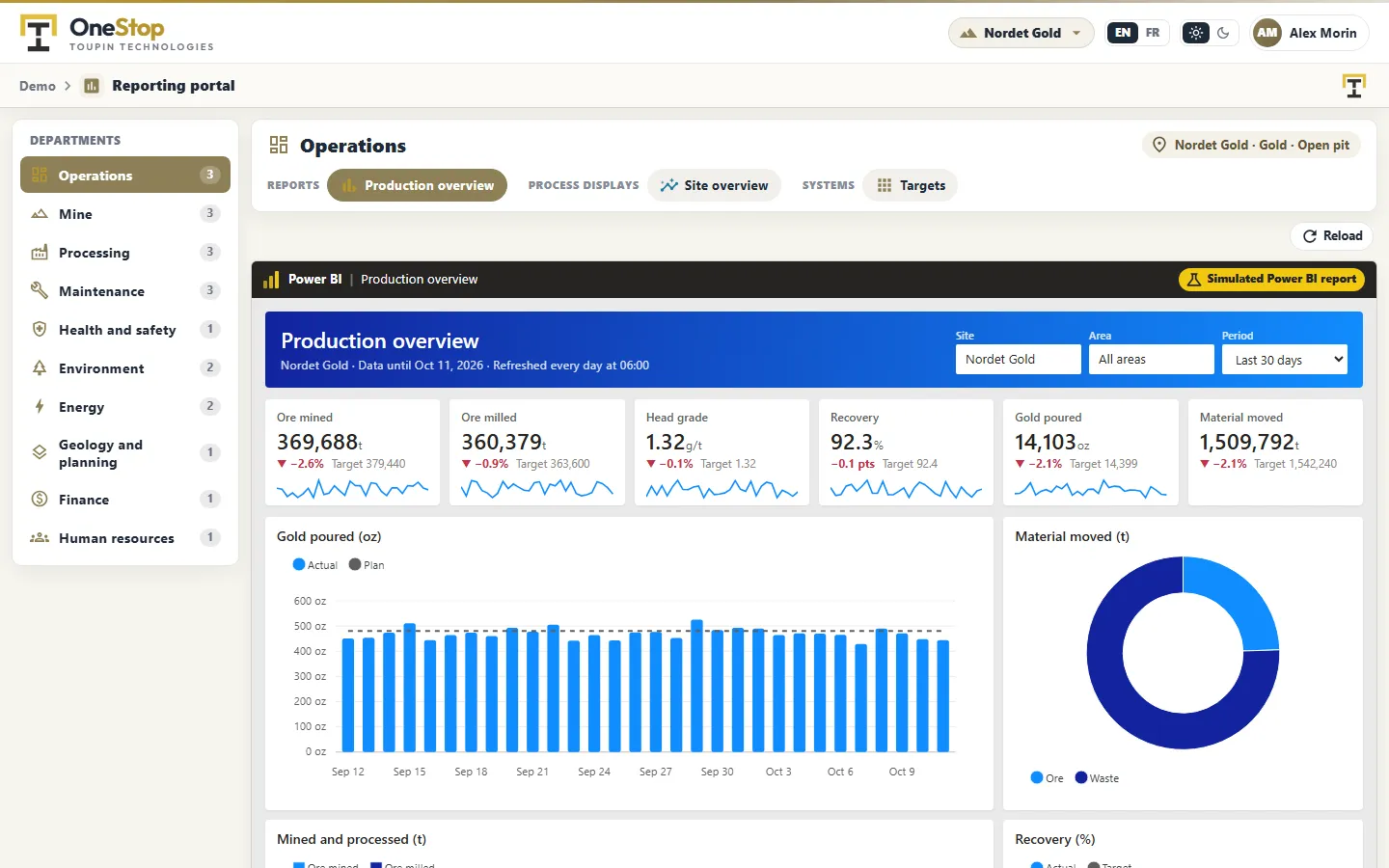Click the Toupin T icon below the header
Viewport: 1389px width, 868px height.
[1354, 86]
